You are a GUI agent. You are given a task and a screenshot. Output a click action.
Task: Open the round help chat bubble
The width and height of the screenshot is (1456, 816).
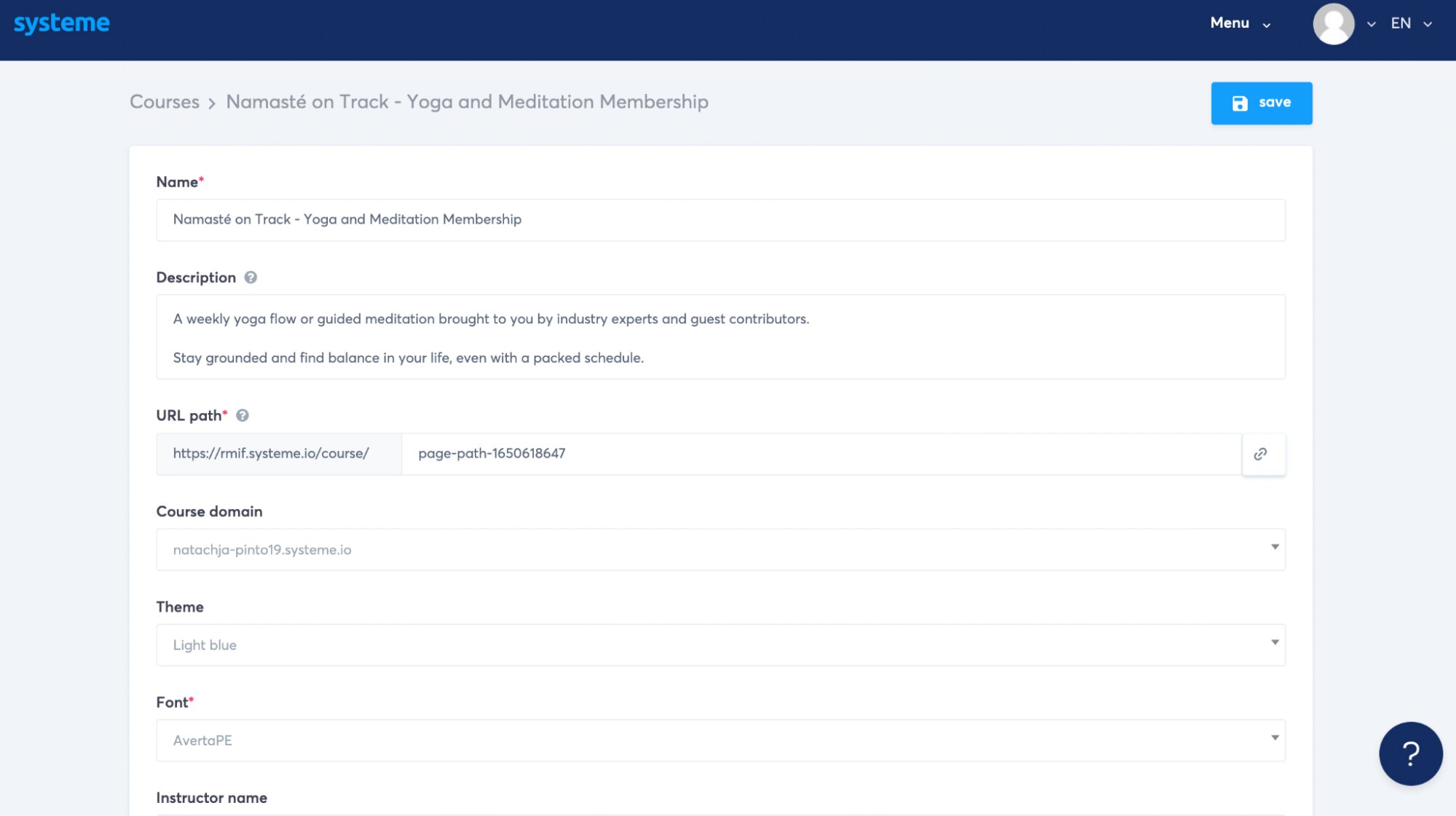pyautogui.click(x=1410, y=753)
